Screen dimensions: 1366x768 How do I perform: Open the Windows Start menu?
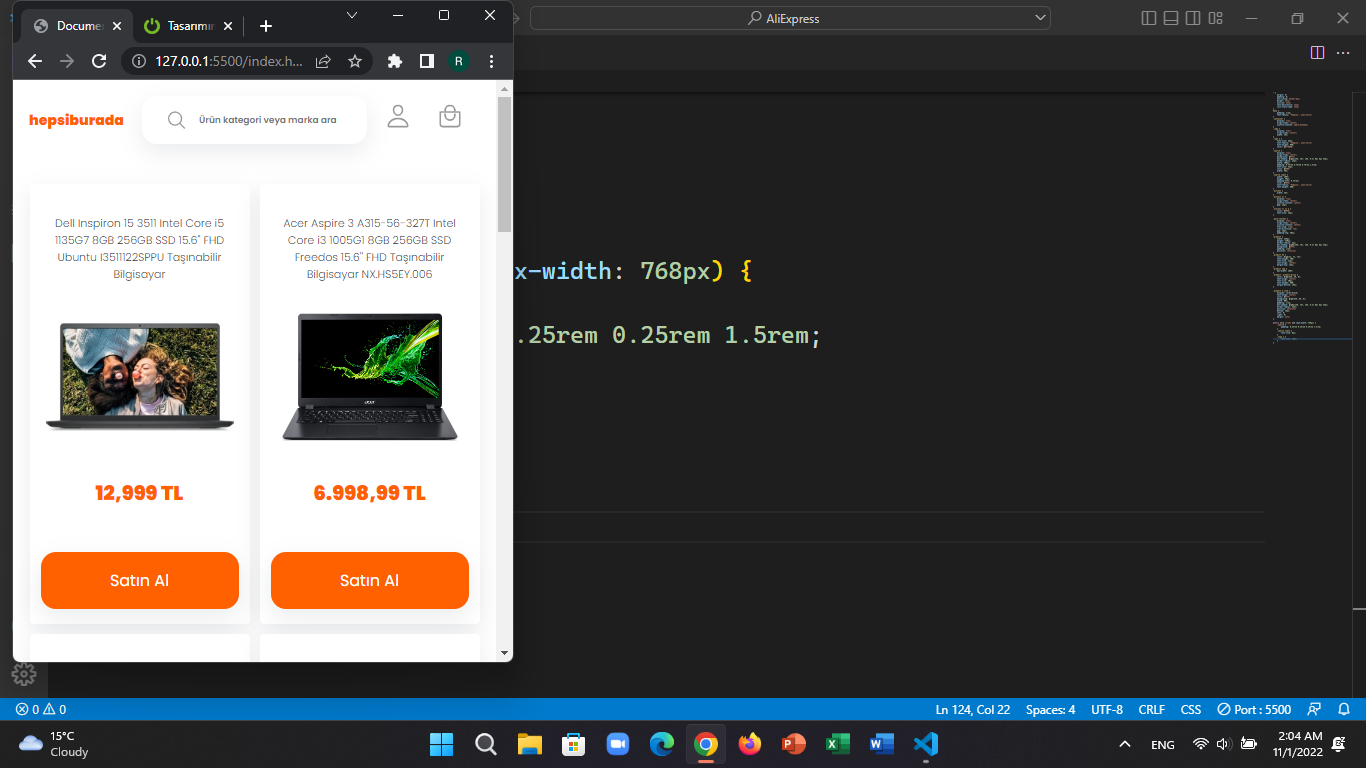(x=441, y=744)
